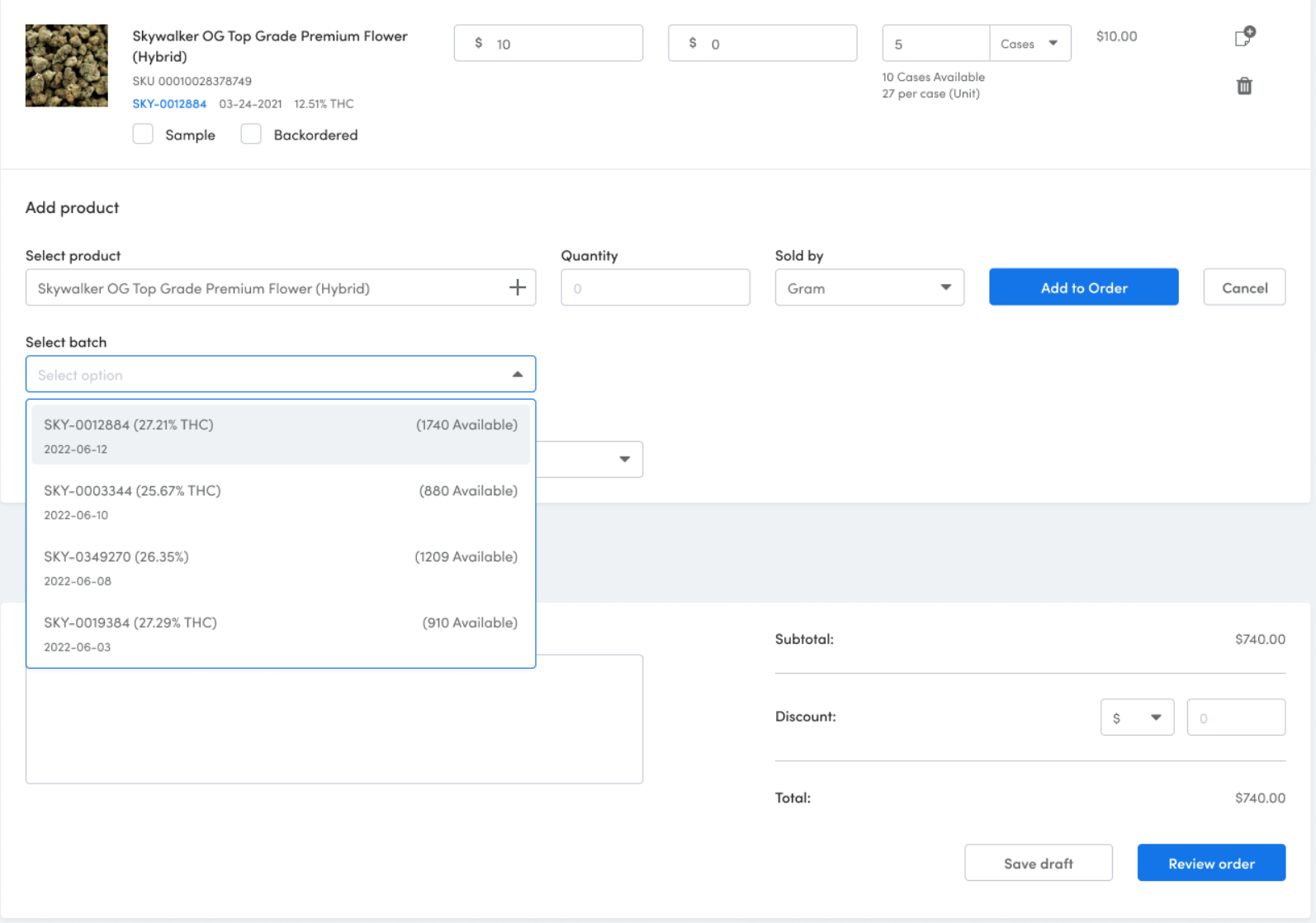
Task: Click the Review order button
Action: point(1211,863)
